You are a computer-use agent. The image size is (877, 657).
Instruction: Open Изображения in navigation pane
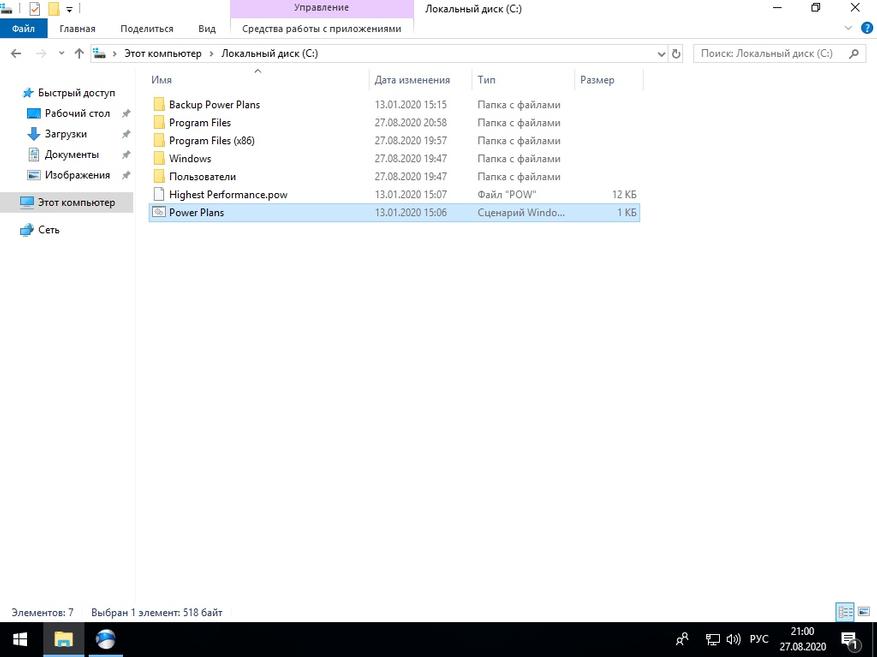pos(77,175)
